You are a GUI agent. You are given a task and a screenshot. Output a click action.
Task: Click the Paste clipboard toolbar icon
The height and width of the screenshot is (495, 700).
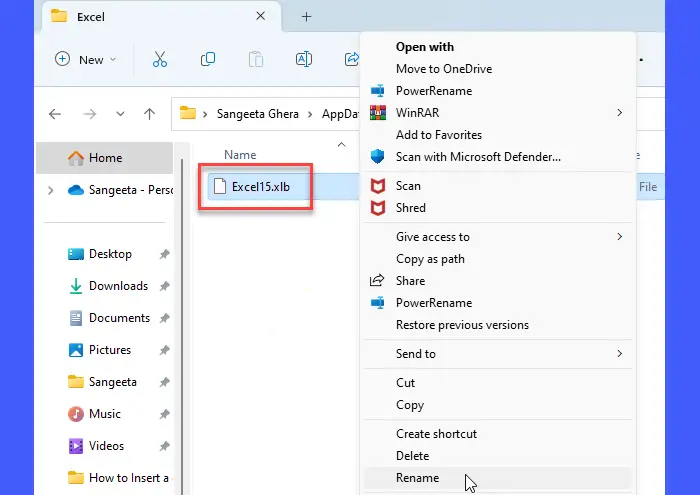[x=256, y=59]
